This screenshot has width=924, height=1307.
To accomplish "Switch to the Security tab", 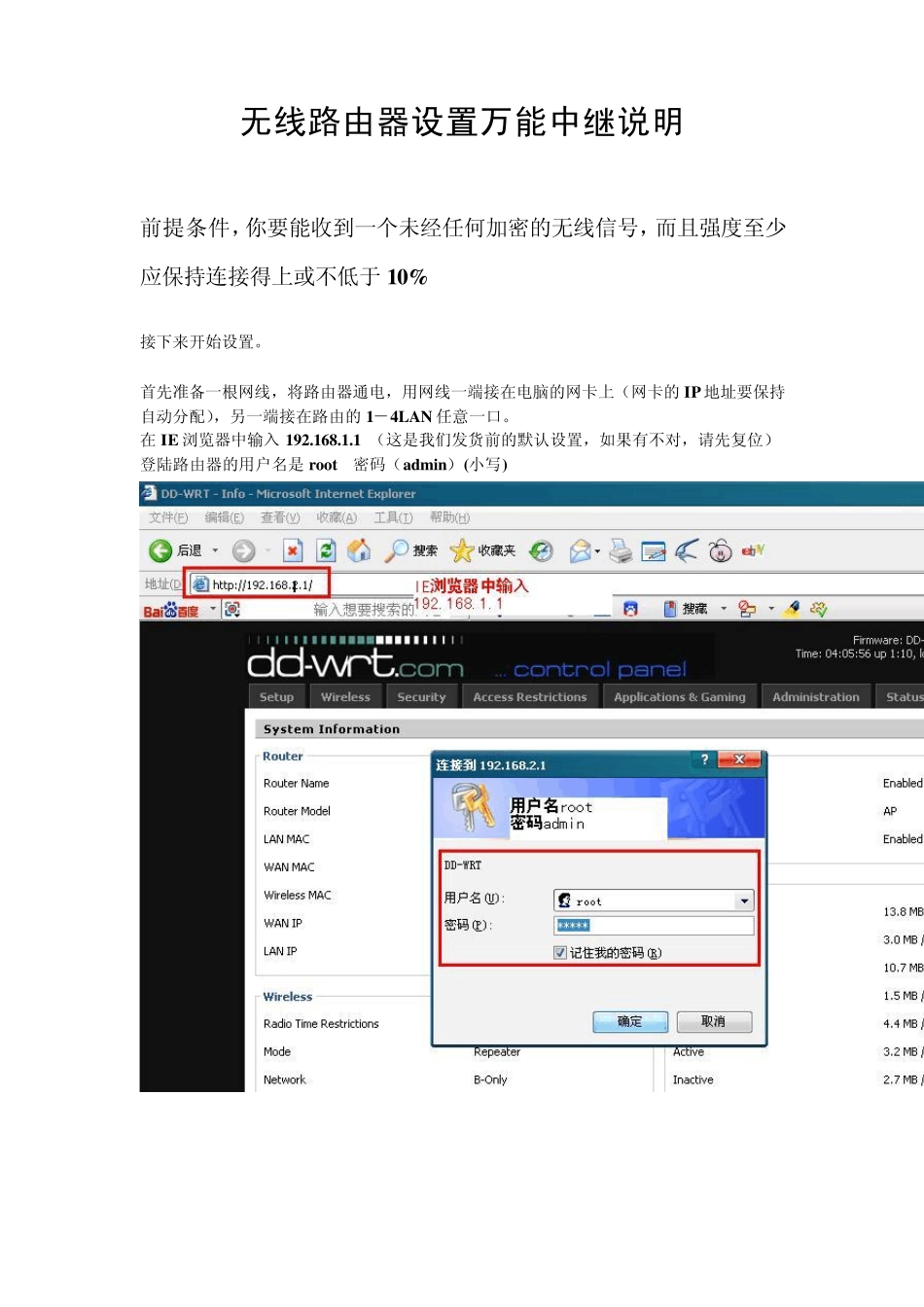I will pyautogui.click(x=421, y=697).
